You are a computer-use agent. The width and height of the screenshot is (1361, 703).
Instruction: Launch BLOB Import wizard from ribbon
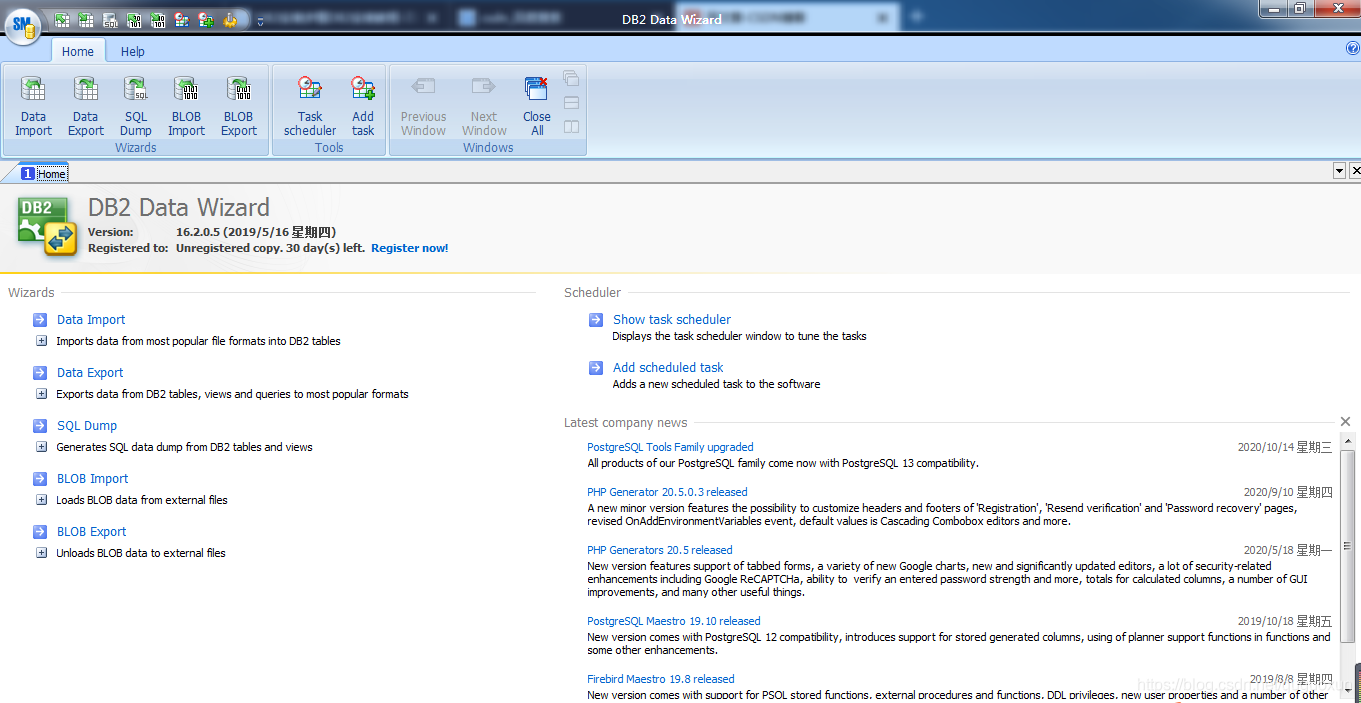[186, 106]
